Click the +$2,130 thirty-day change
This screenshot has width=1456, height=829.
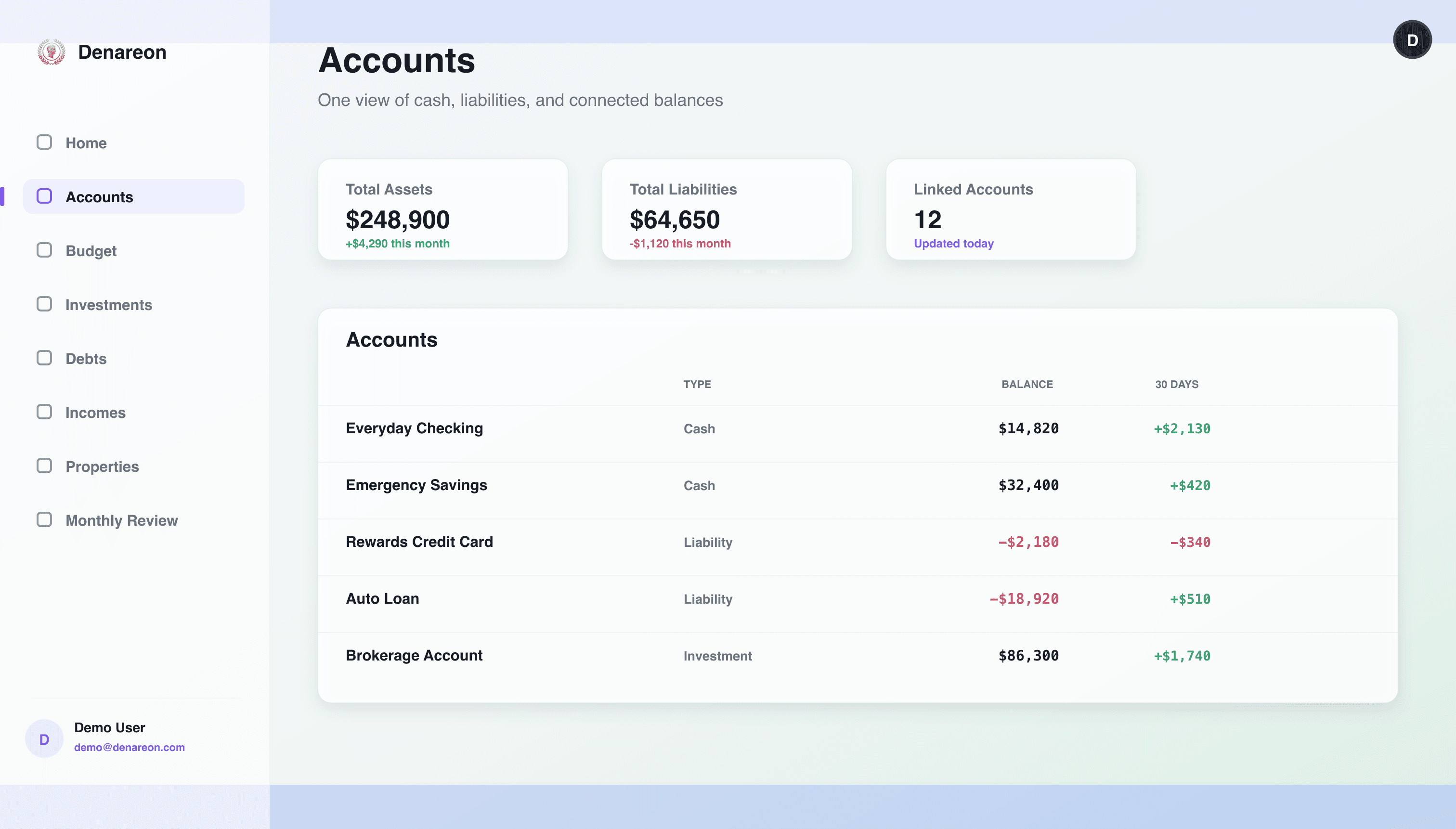coord(1182,429)
